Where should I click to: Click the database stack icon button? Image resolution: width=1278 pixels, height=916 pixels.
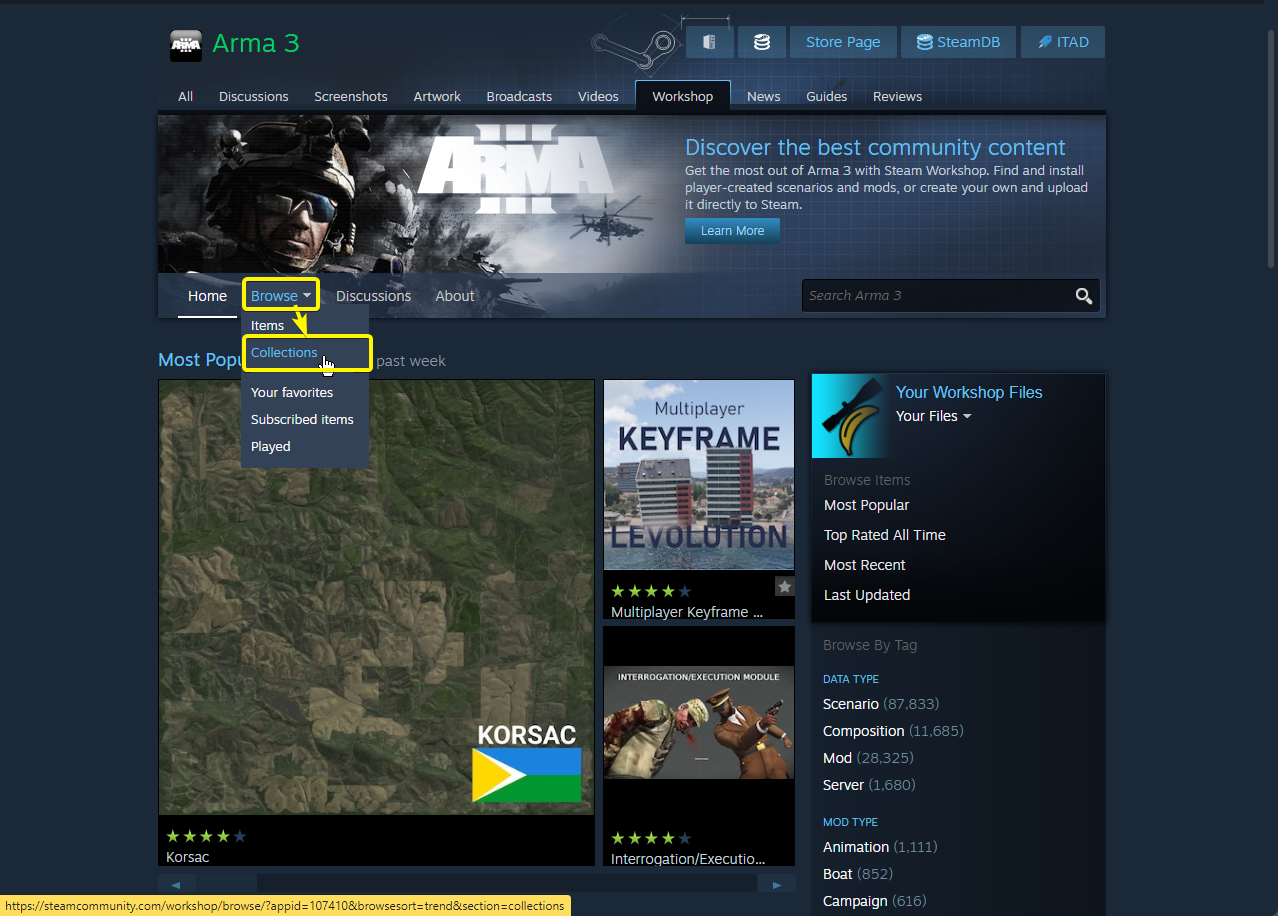pyautogui.click(x=762, y=42)
